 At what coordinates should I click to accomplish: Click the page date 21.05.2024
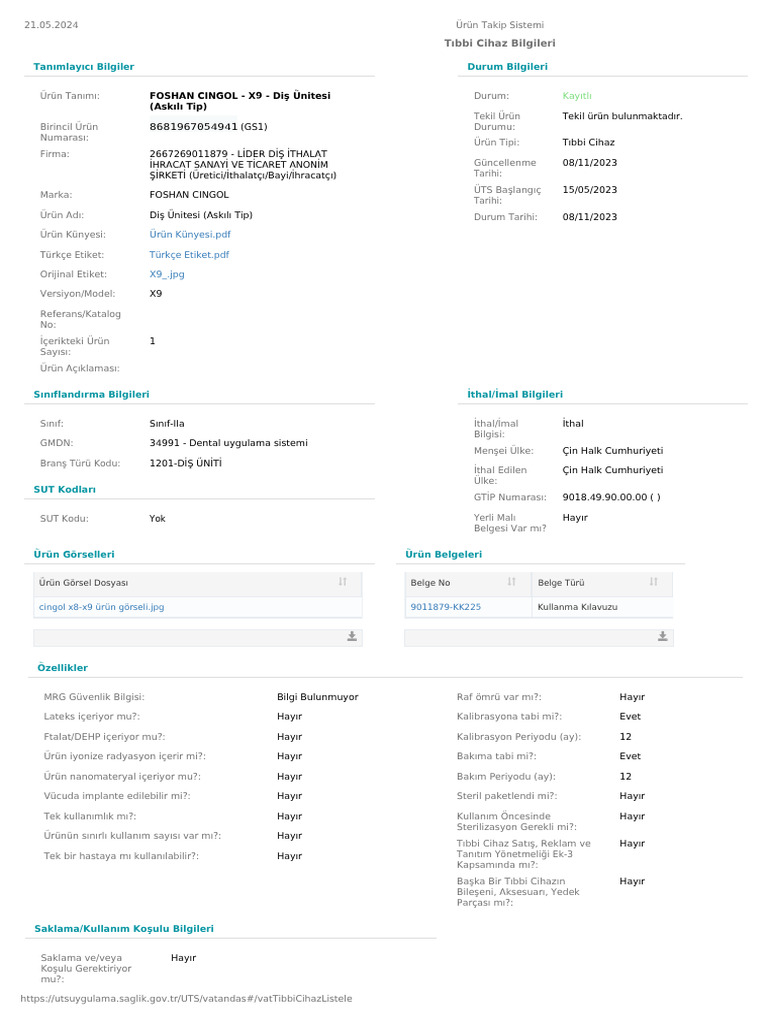pos(51,25)
